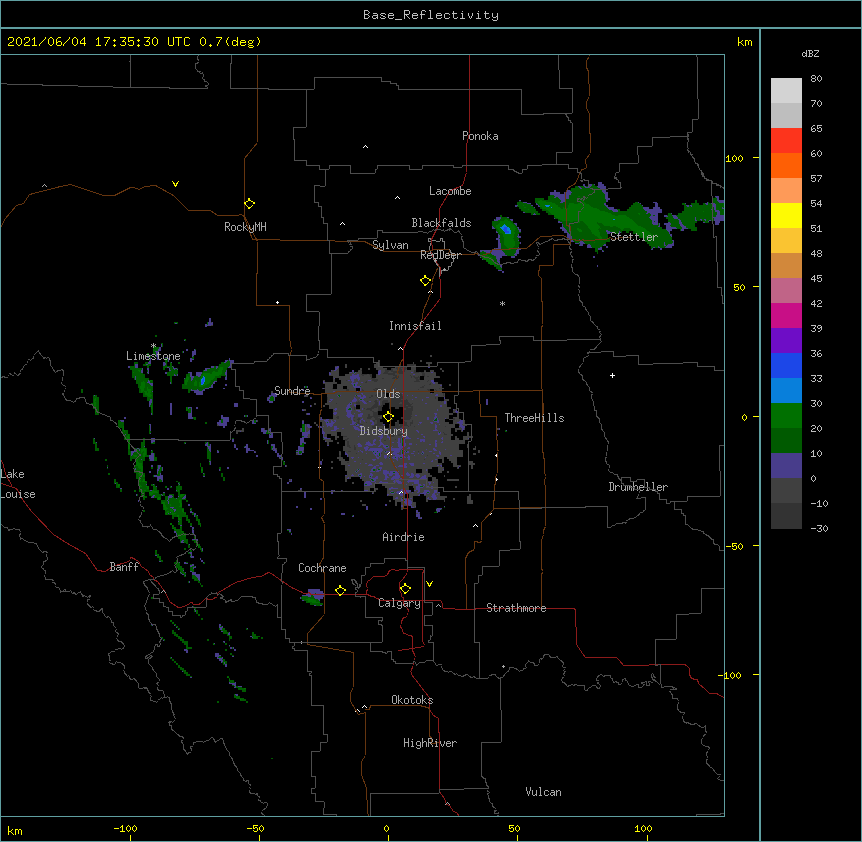Click the asterisk marker east of Innisfail
Image resolution: width=862 pixels, height=842 pixels.
pyautogui.click(x=502, y=304)
